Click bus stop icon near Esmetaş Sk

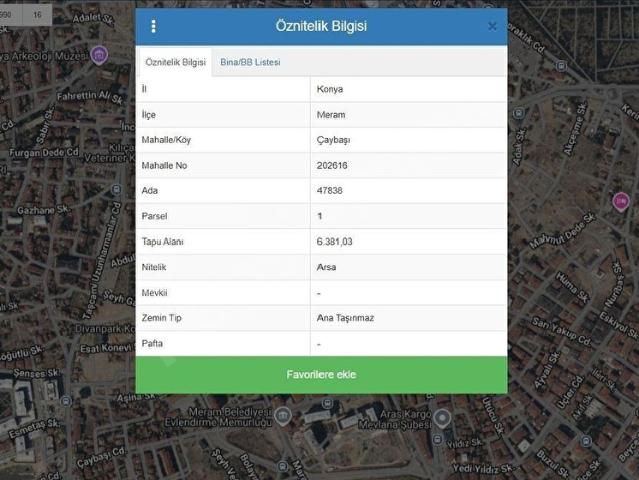pyautogui.click(x=66, y=401)
